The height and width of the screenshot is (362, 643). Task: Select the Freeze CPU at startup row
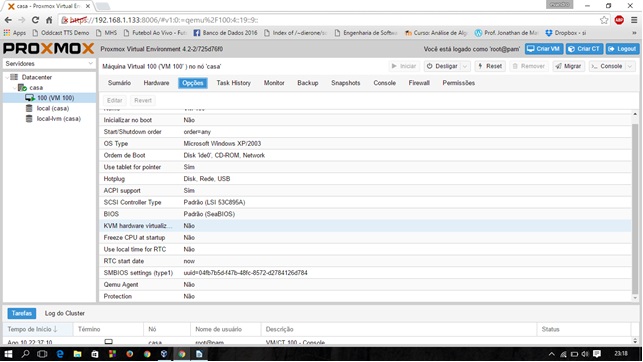pos(365,237)
